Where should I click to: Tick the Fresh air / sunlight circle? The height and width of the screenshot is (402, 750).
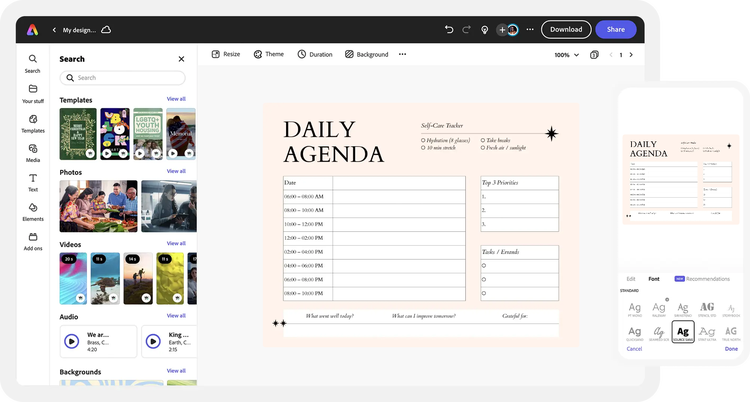(x=483, y=148)
